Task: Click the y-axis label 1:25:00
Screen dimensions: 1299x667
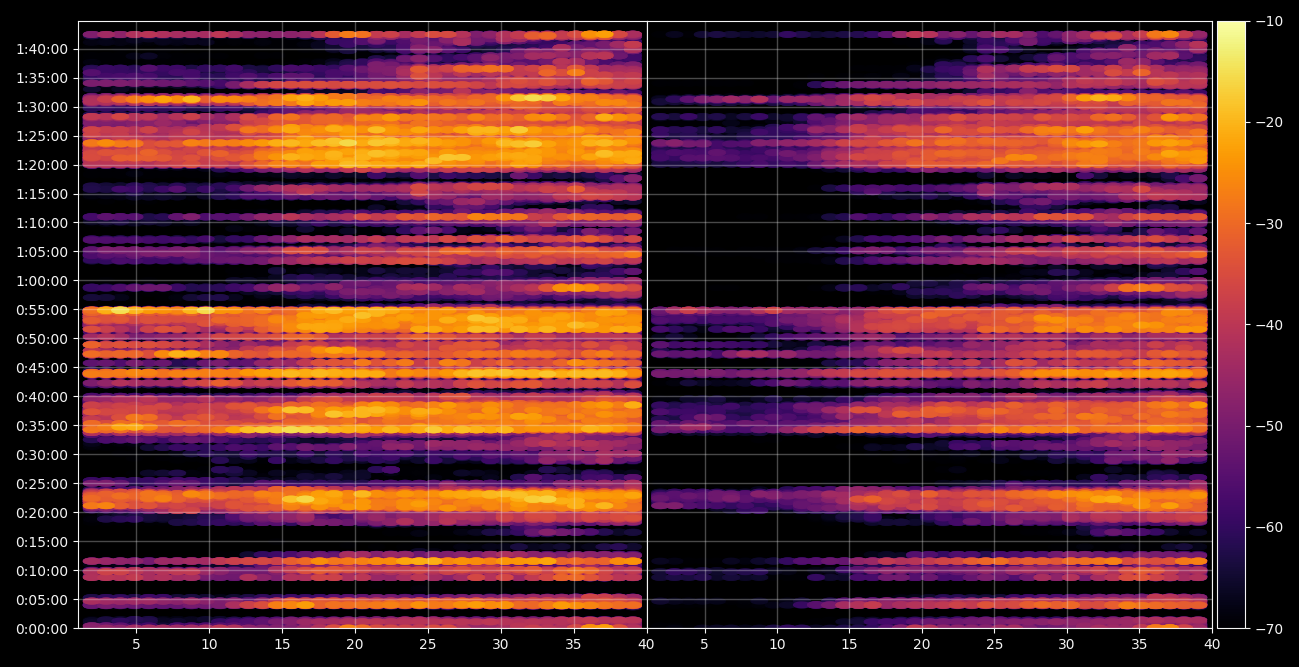Action: [42, 136]
